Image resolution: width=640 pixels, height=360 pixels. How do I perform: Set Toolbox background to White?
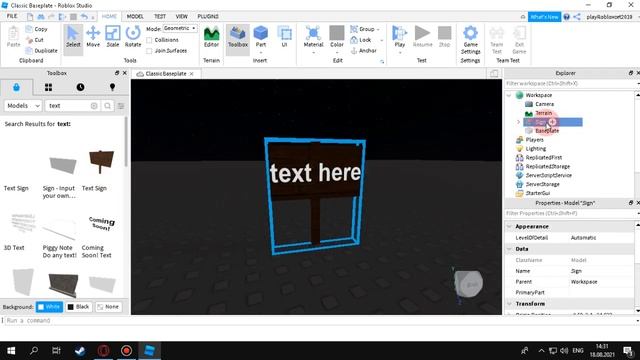click(x=49, y=307)
